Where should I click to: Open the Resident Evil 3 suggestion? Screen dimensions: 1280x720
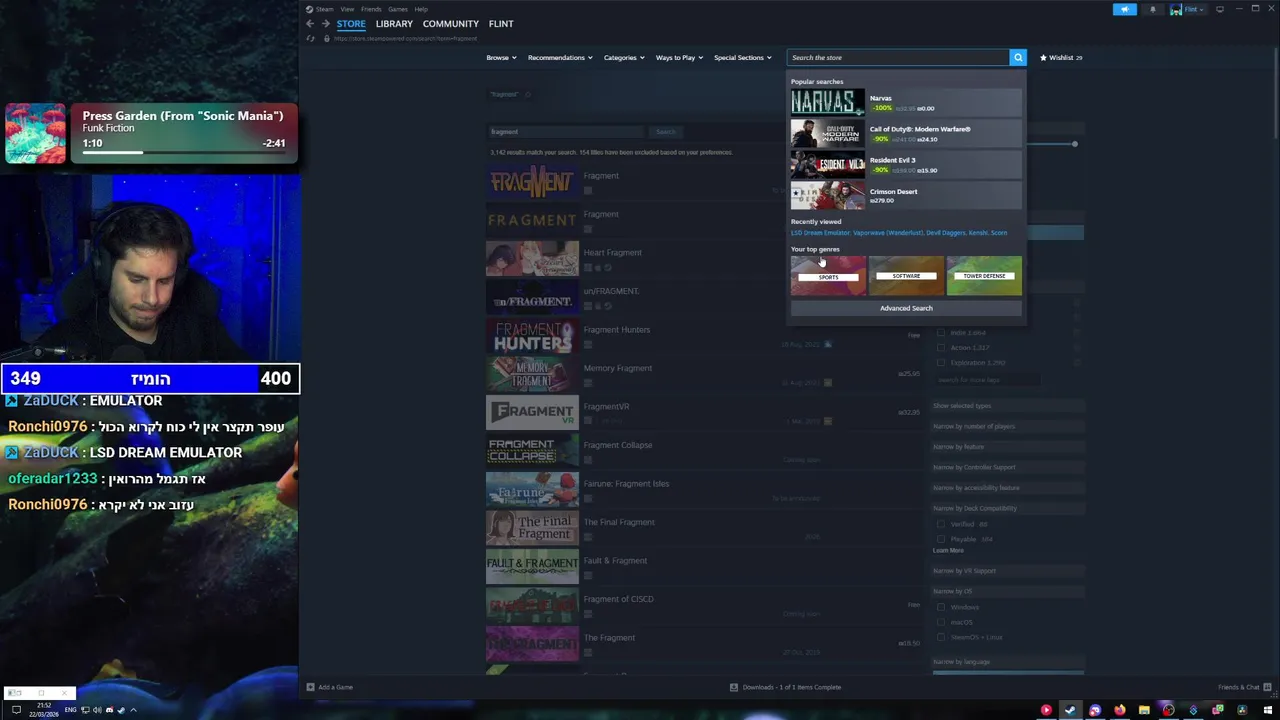[x=906, y=164]
